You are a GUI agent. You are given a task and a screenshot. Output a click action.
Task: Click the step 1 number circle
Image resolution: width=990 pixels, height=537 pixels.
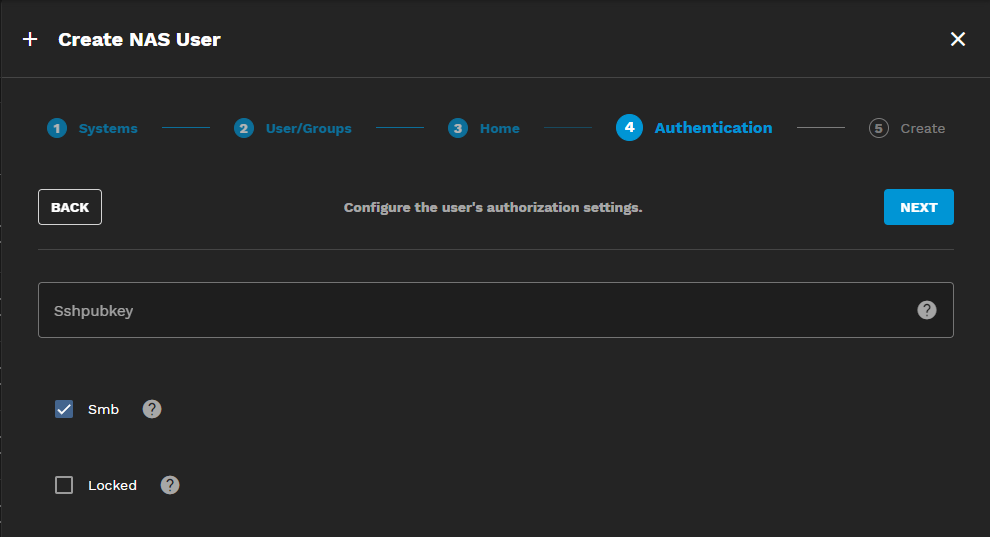(57, 128)
